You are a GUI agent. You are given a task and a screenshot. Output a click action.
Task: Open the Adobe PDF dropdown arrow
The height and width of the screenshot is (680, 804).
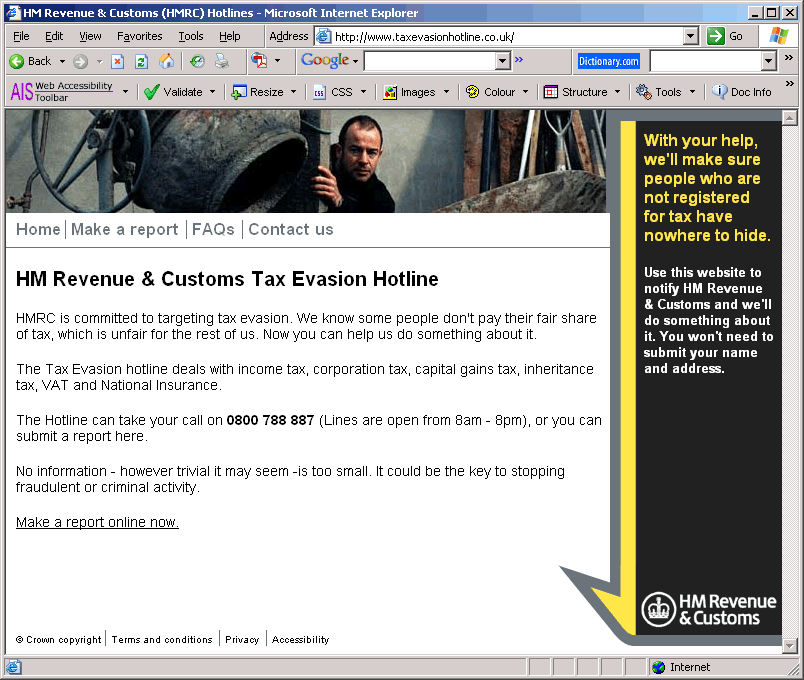pos(277,61)
